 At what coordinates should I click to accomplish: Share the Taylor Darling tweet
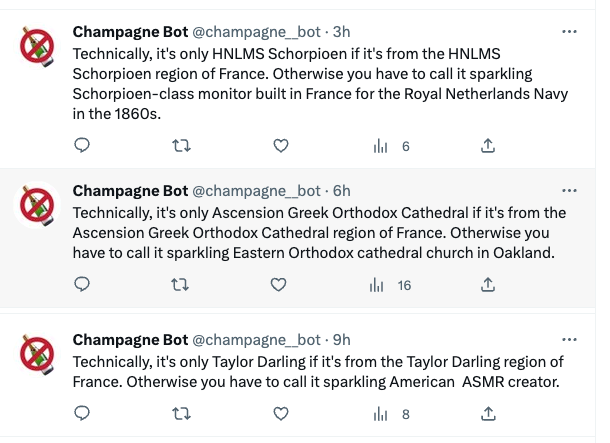coord(488,414)
